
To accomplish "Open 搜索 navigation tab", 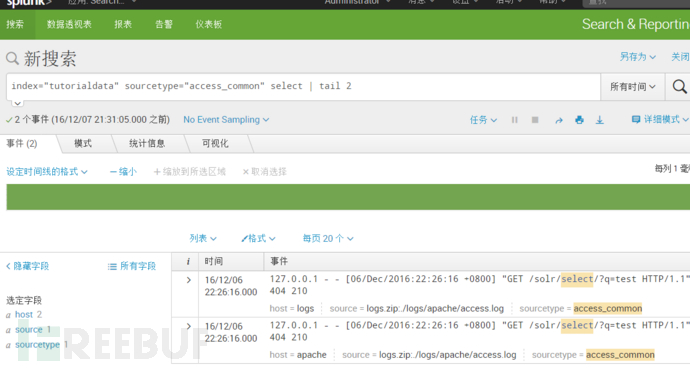I will [15, 24].
